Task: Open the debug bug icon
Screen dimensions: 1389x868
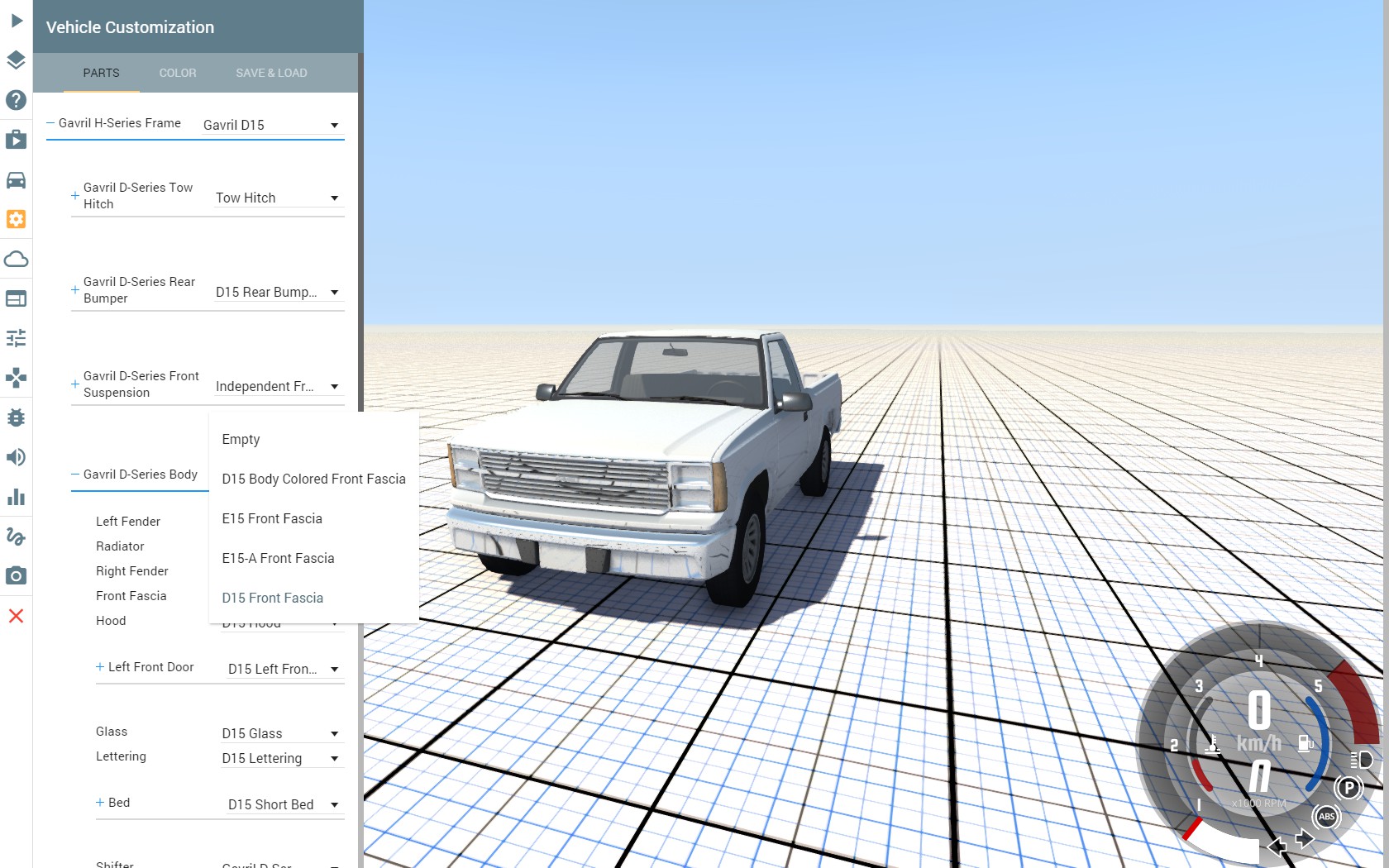Action: 16,417
